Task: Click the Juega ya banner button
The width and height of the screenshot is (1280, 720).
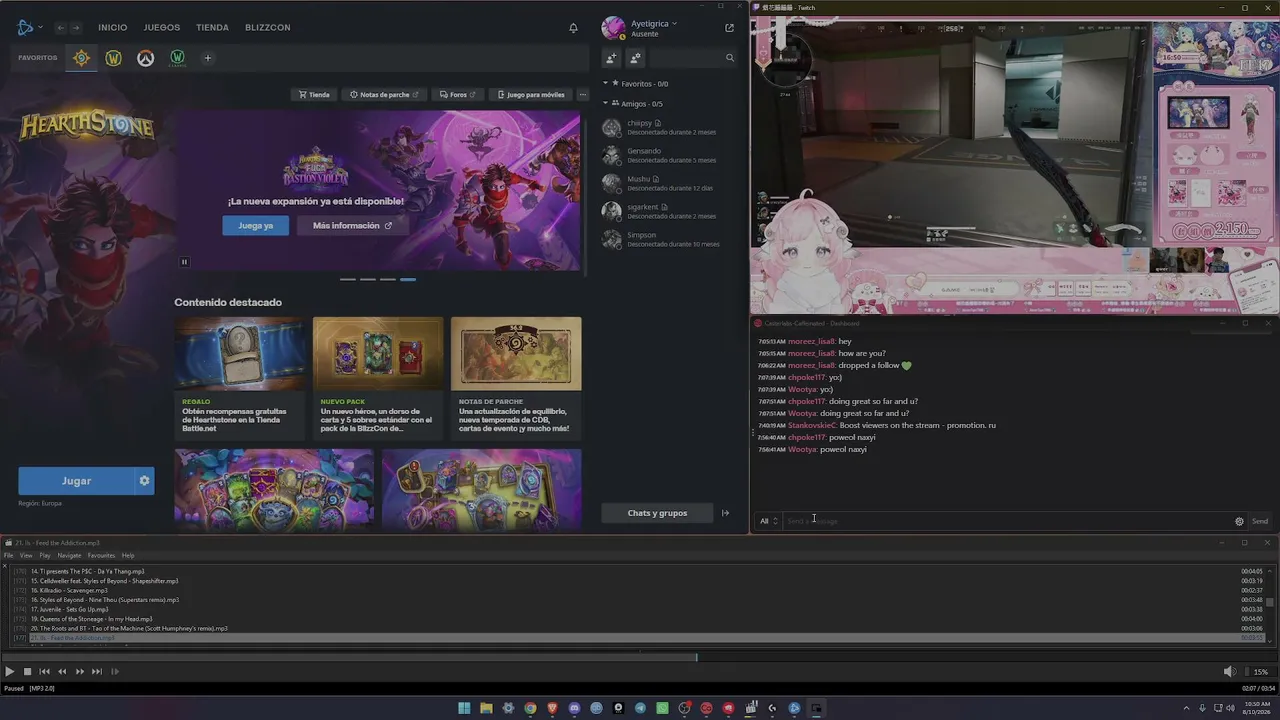Action: click(x=255, y=226)
